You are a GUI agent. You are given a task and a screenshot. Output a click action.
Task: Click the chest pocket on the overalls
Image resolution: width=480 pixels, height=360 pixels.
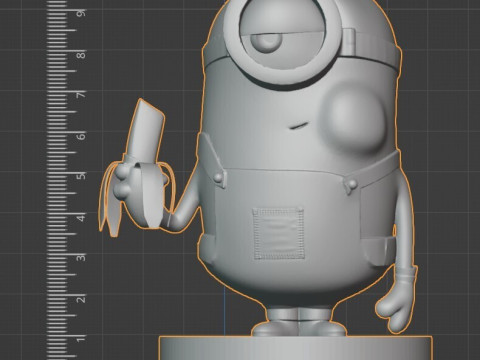[278, 233]
